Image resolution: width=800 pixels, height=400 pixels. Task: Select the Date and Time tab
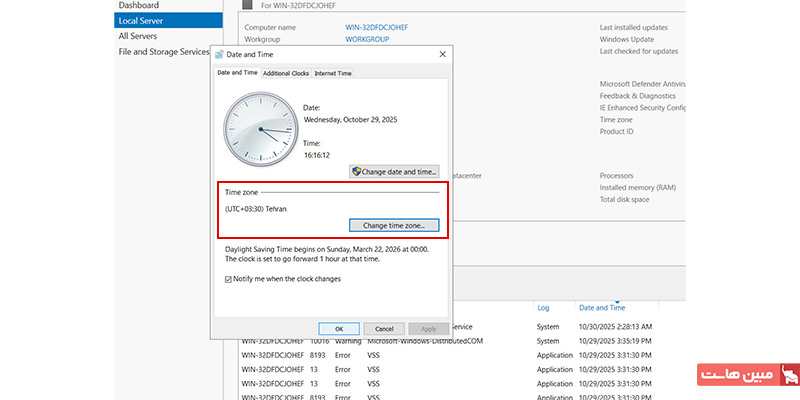(x=238, y=74)
